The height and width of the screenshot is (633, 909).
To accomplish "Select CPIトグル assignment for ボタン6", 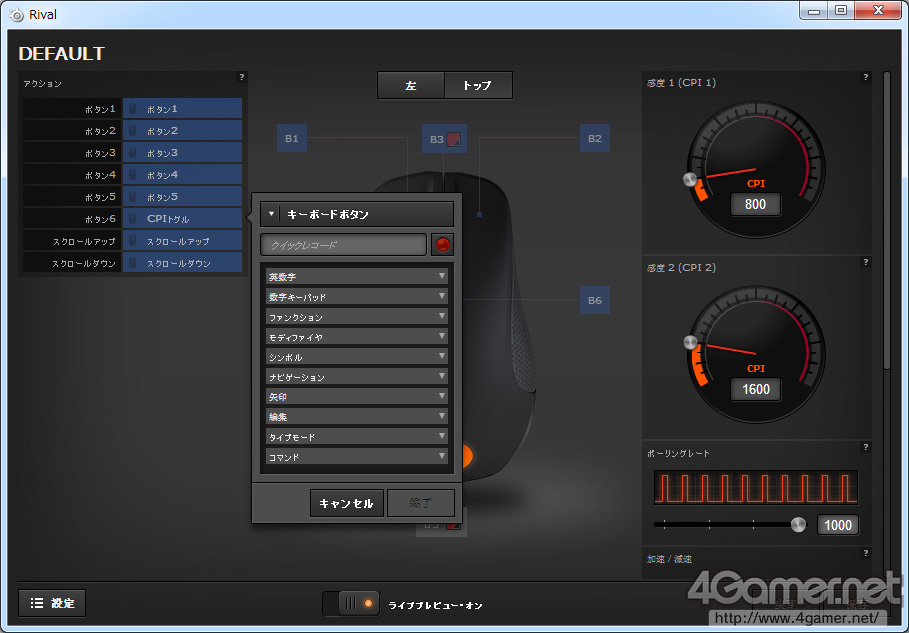I will click(183, 219).
